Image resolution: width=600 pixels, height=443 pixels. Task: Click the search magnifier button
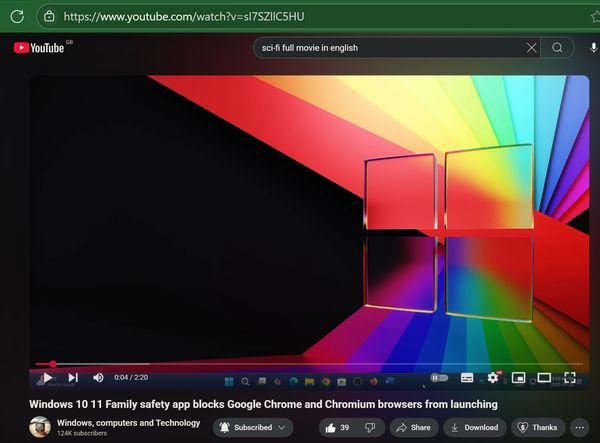558,48
